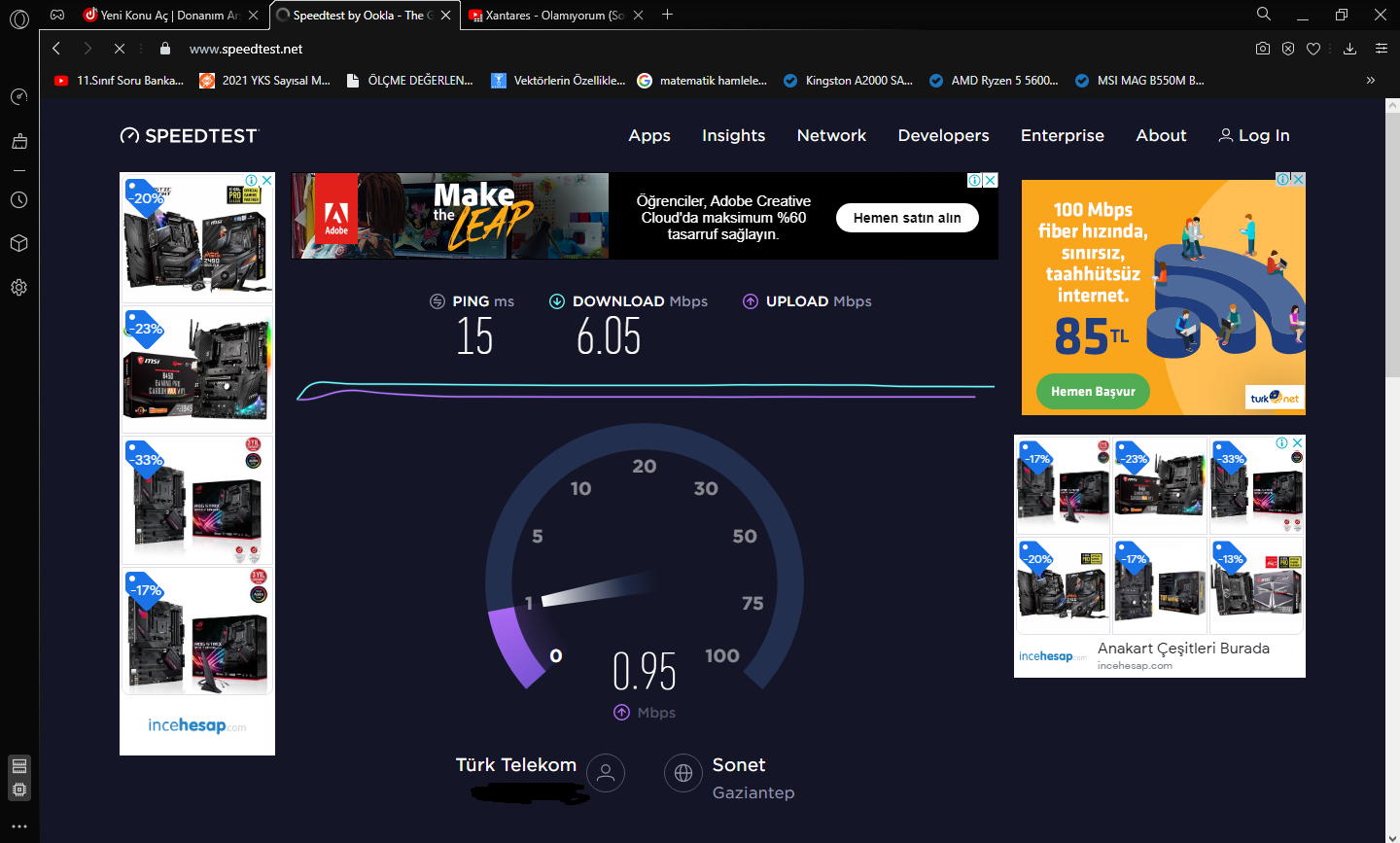Open Insights in Speedtest navigation

pos(734,136)
